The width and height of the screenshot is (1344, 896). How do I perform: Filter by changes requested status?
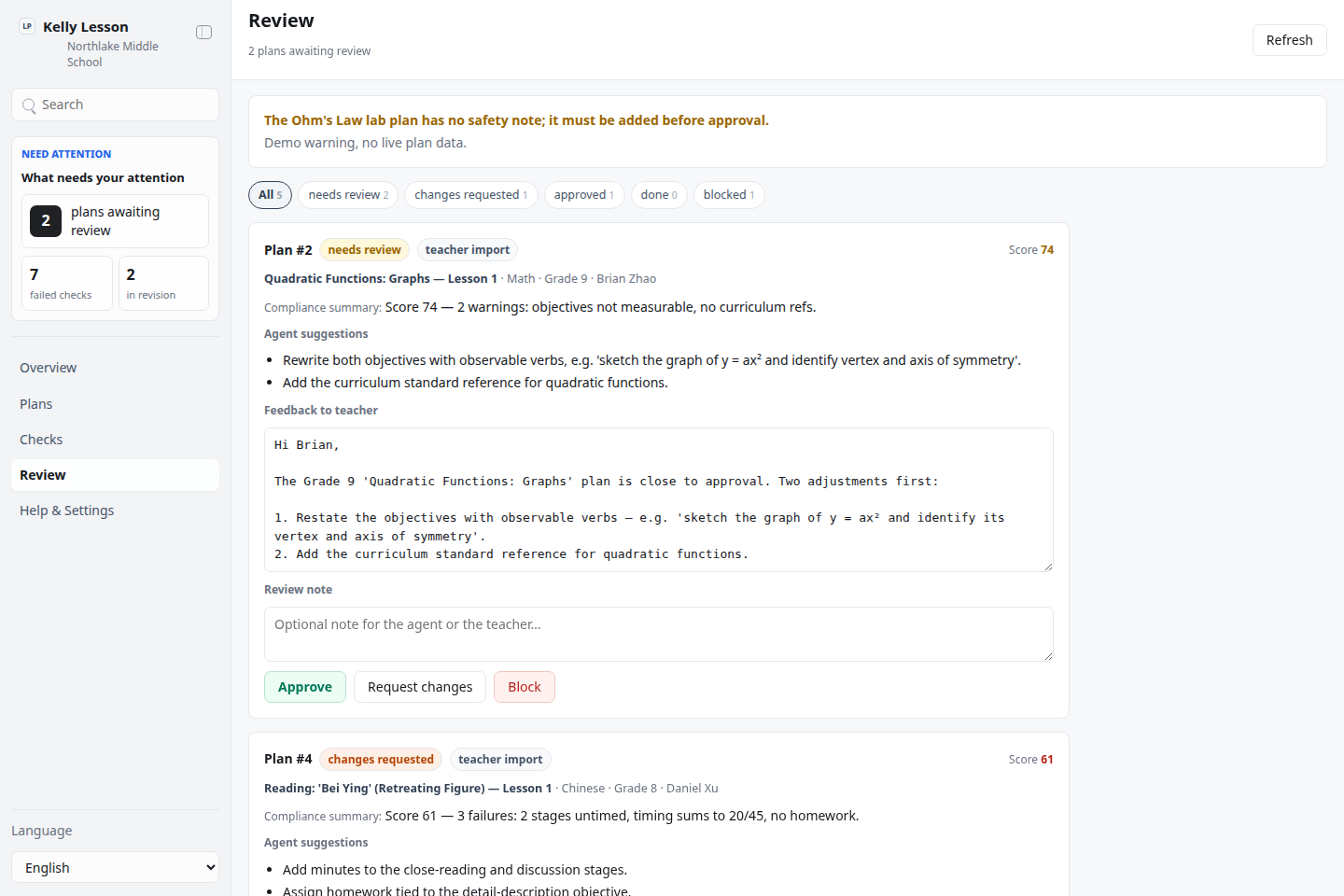(470, 195)
